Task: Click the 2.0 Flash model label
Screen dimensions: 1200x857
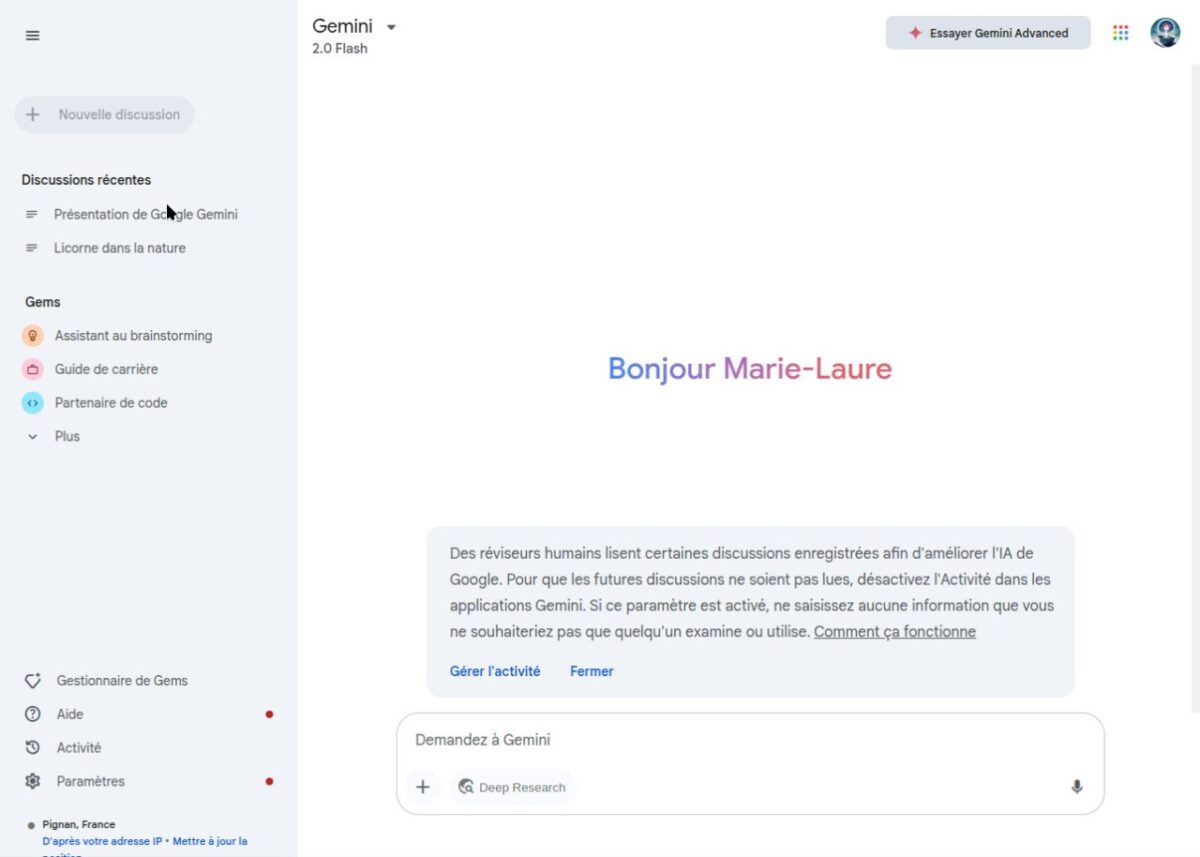Action: [340, 48]
